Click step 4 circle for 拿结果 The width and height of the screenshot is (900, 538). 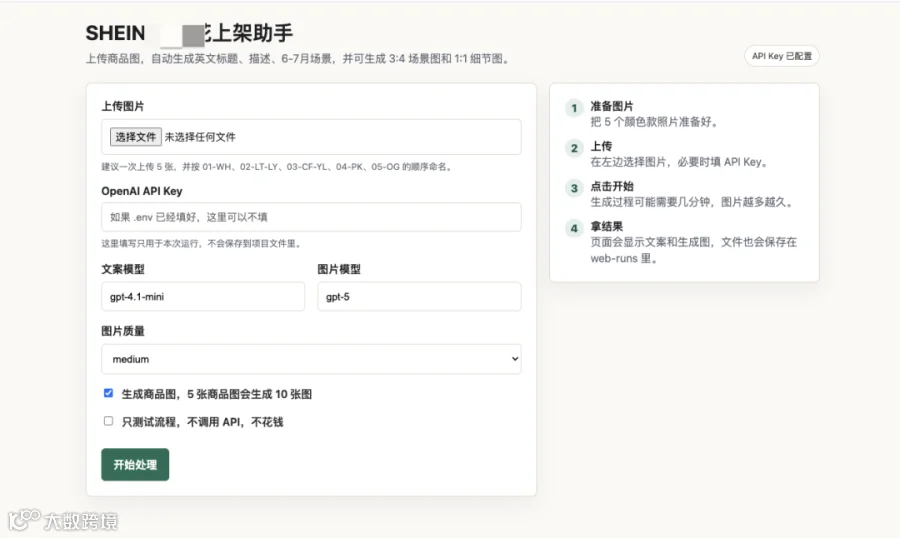click(574, 229)
